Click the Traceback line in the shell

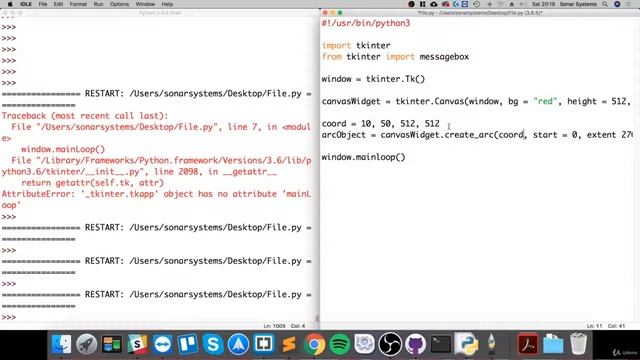(x=85, y=116)
